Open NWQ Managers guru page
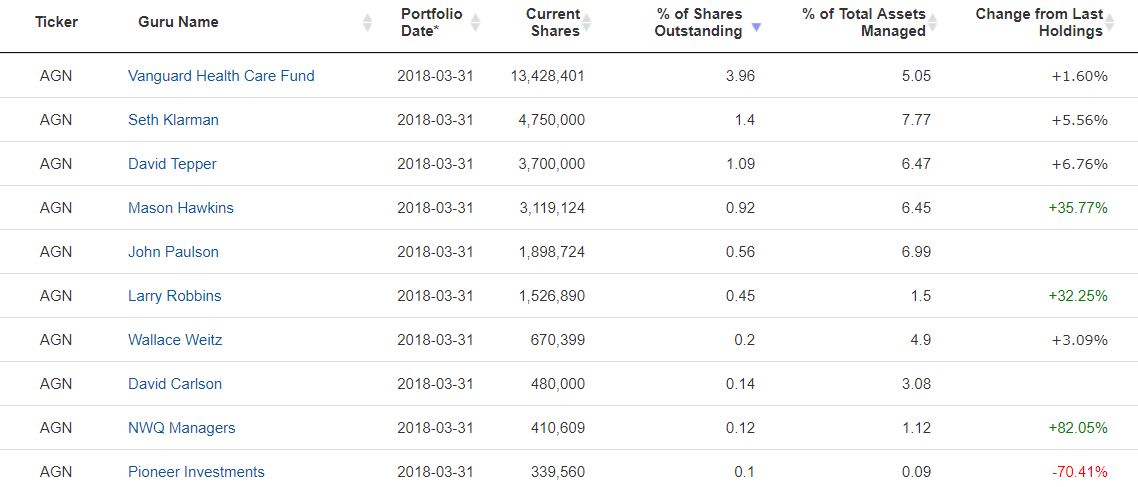 (x=181, y=428)
